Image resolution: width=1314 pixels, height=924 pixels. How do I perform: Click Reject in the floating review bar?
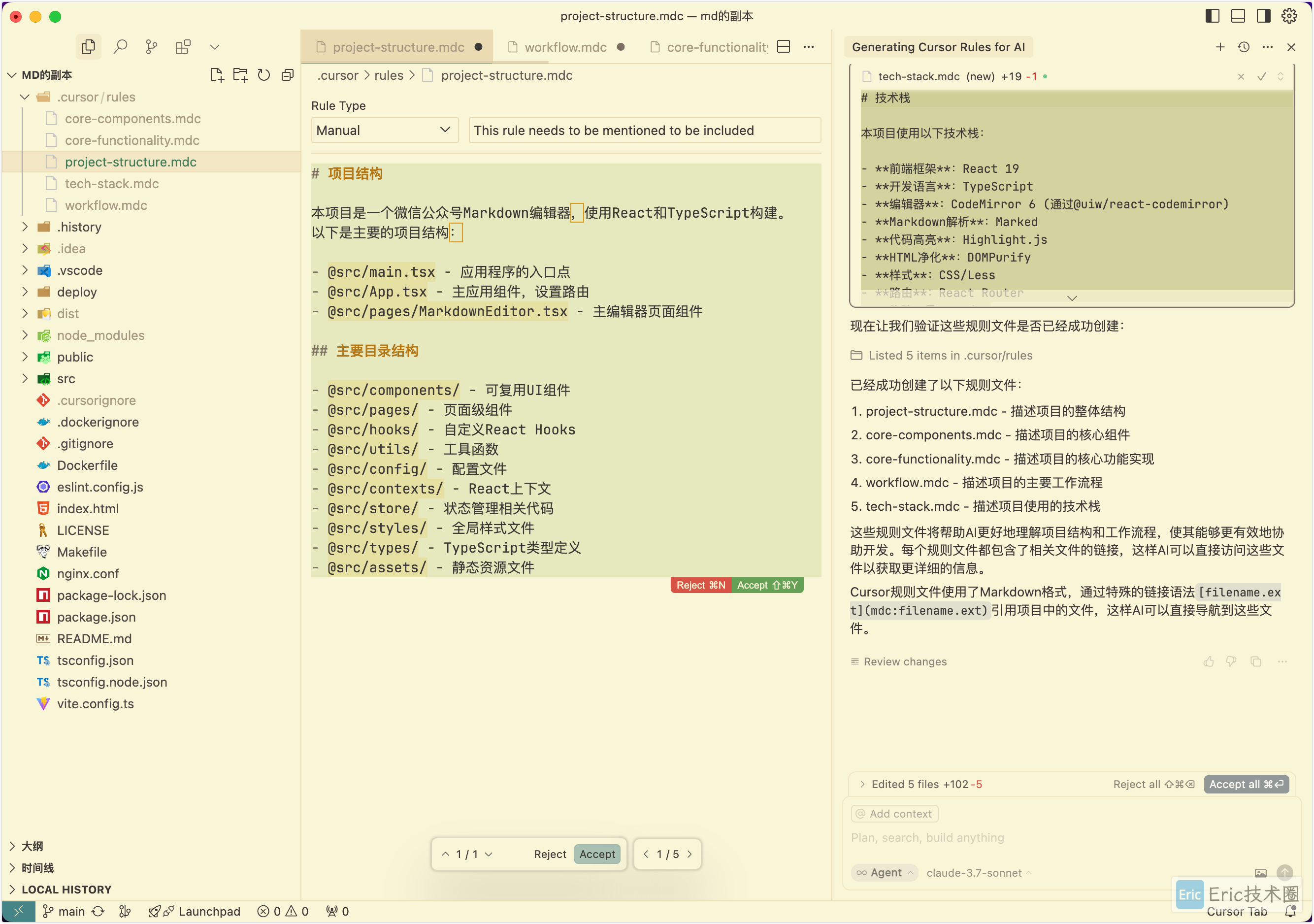pos(550,854)
